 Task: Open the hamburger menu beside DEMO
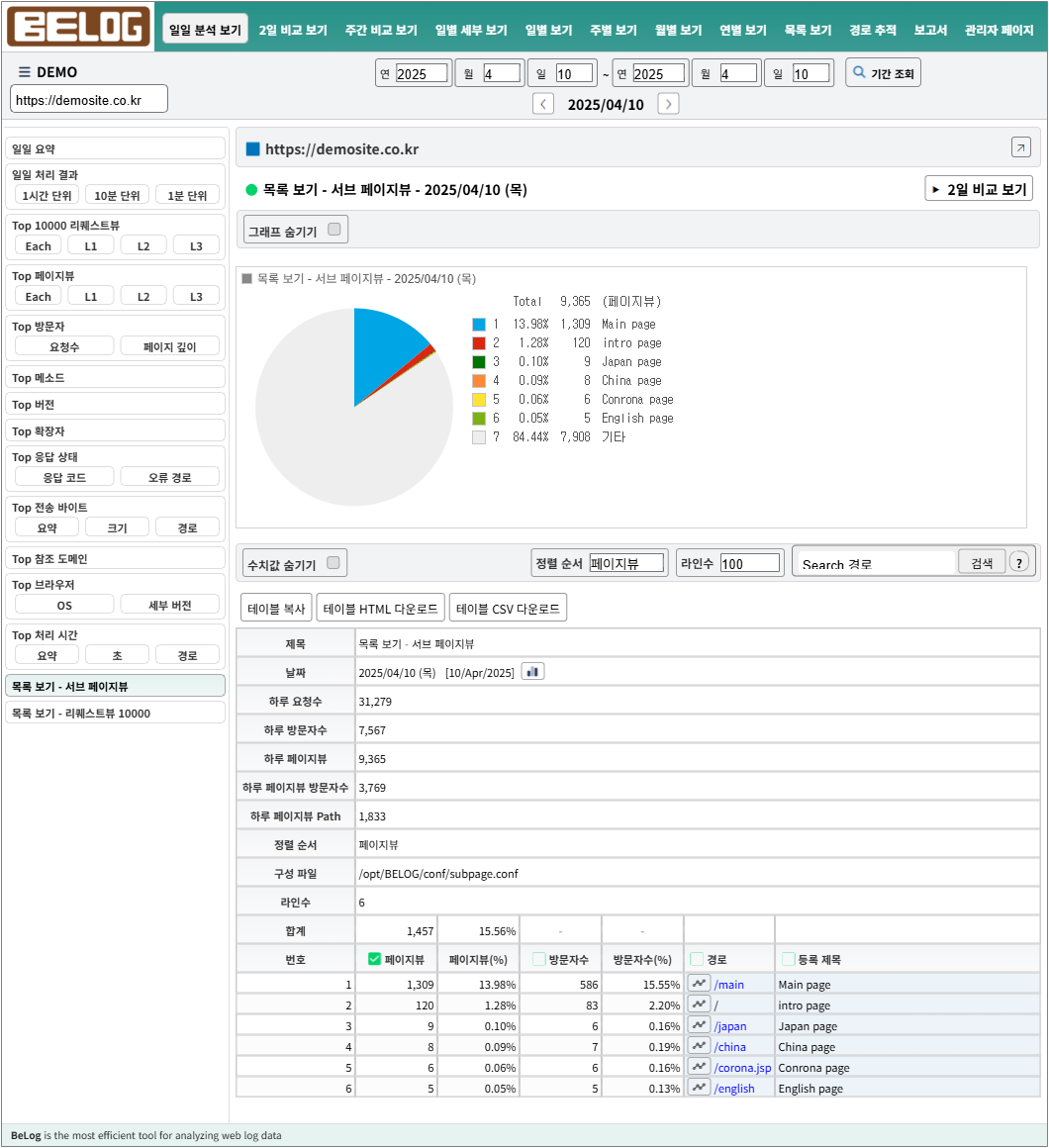click(x=24, y=71)
